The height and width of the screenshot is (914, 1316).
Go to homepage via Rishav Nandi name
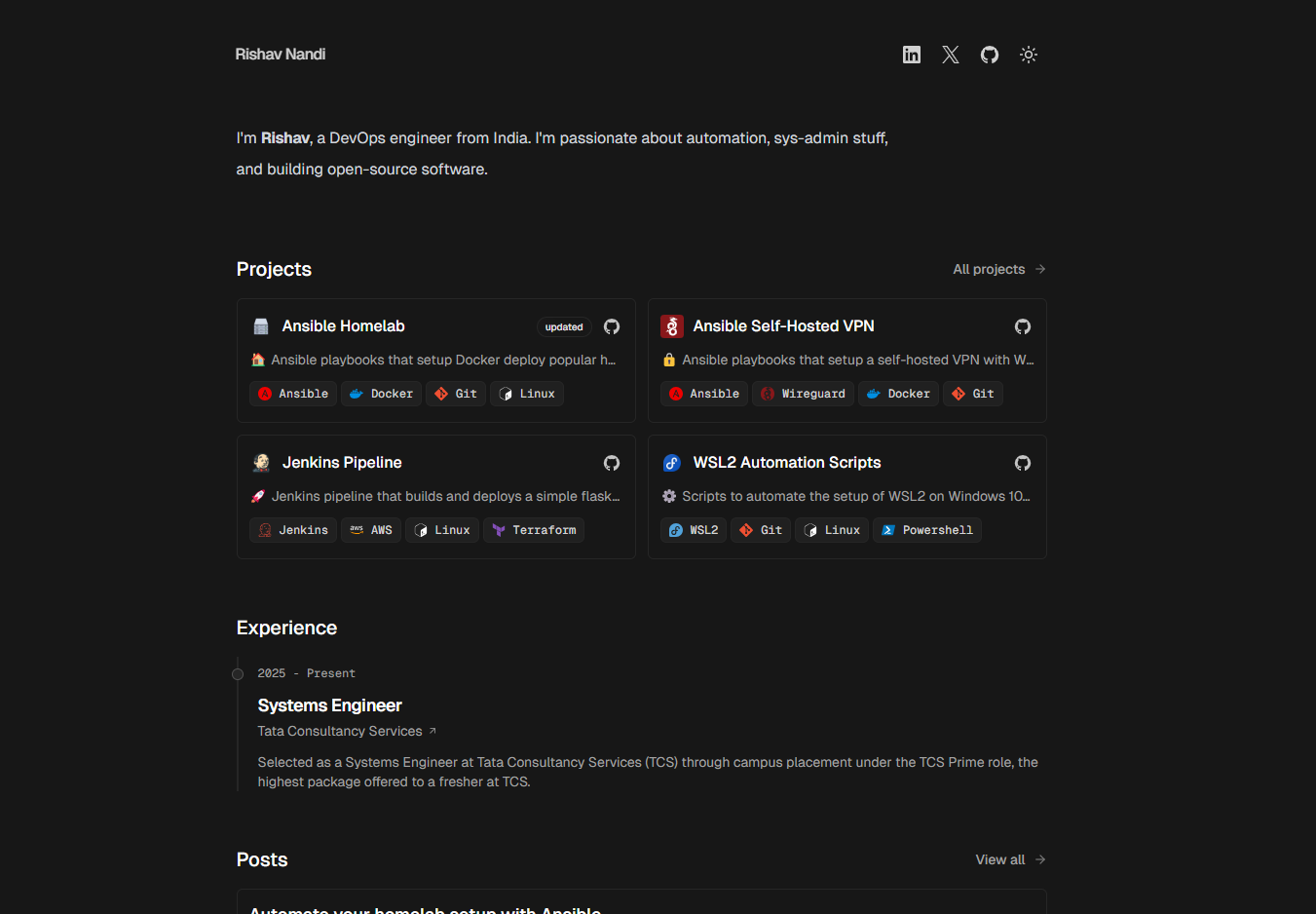tap(281, 55)
